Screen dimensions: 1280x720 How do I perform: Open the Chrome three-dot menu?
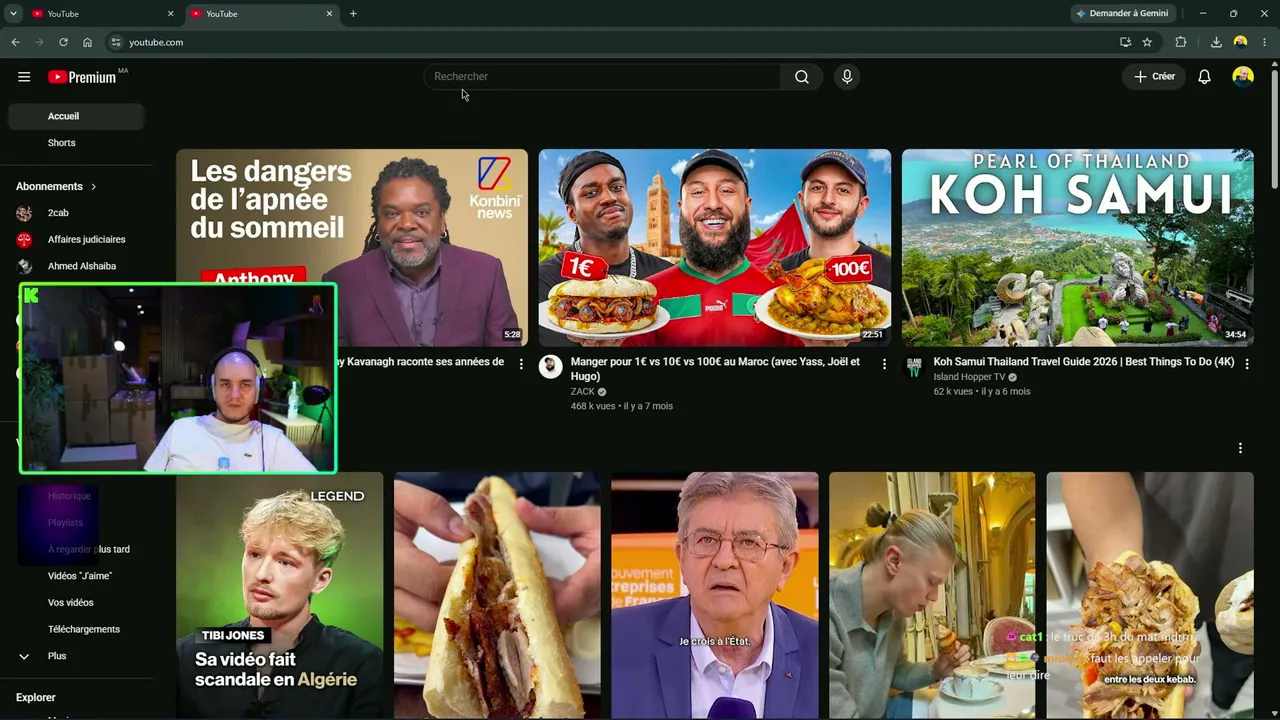1265,42
